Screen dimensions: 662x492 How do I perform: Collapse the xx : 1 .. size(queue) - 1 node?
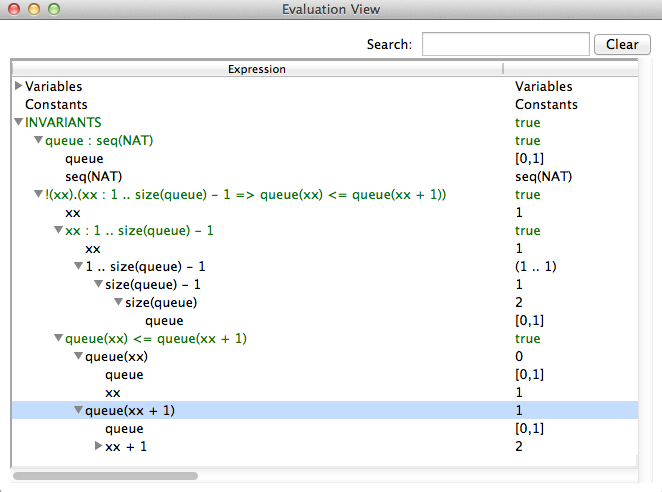point(59,231)
